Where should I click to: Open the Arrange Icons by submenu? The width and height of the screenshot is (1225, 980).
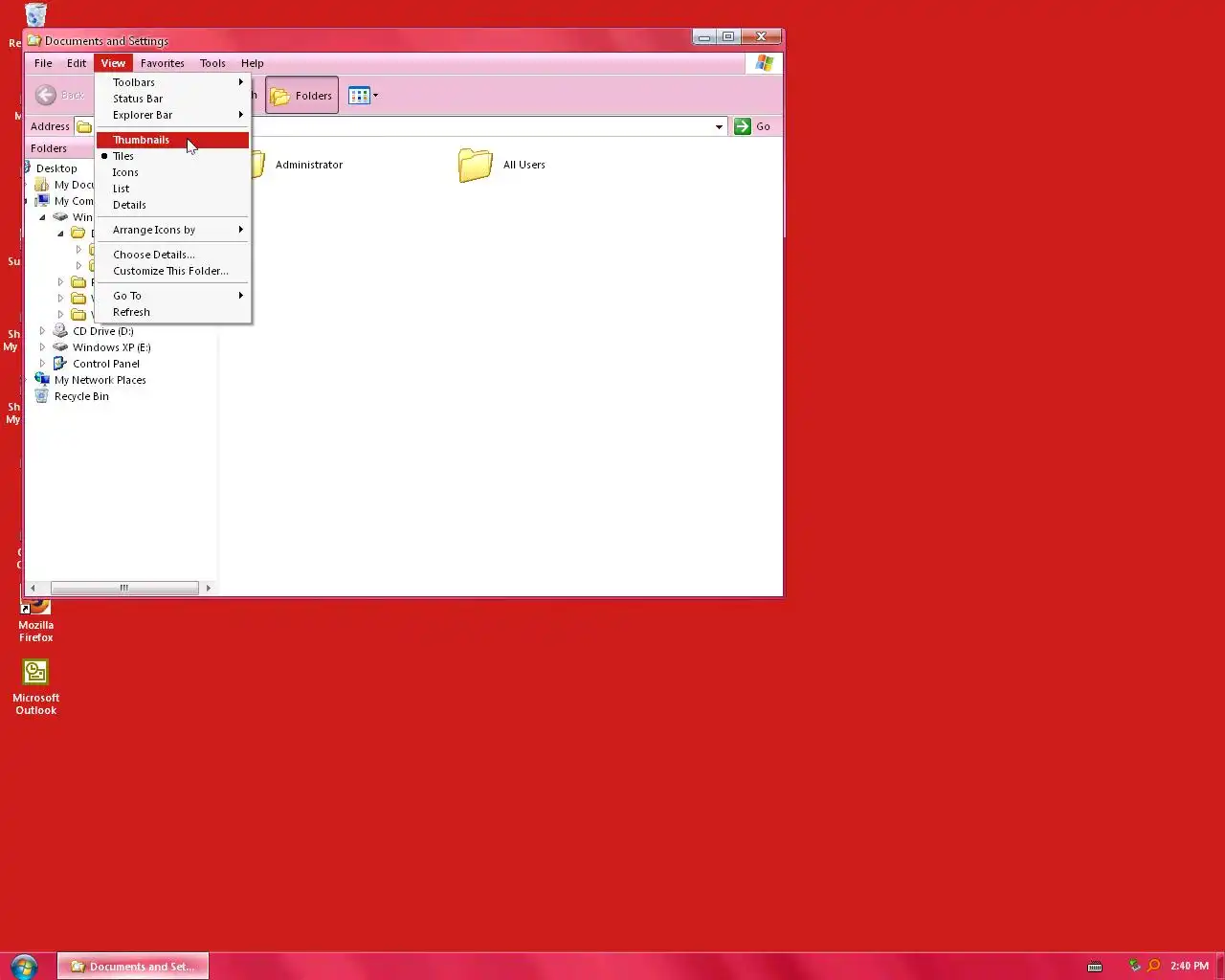point(172,230)
